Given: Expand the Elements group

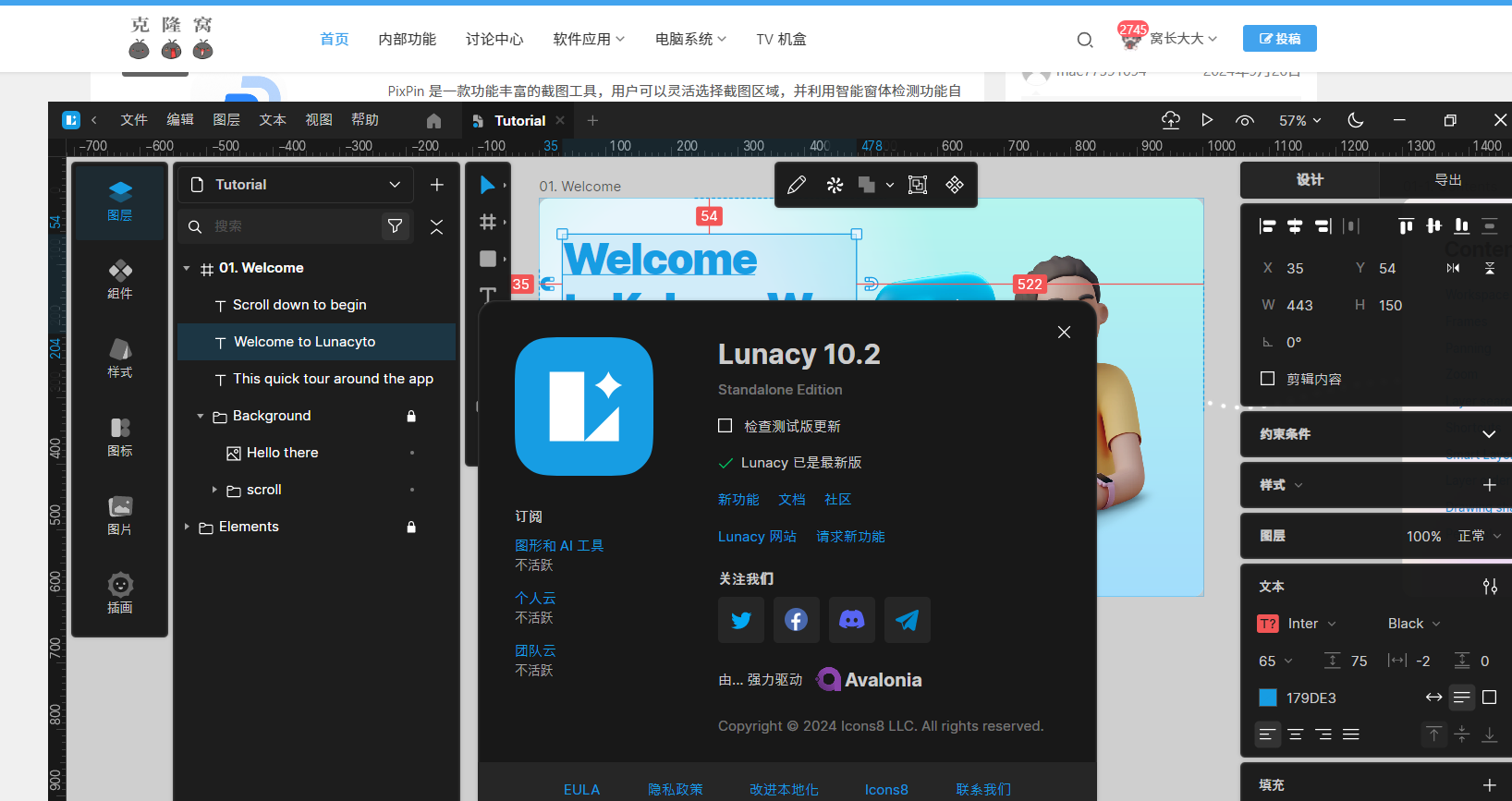Looking at the screenshot, I should [x=187, y=527].
